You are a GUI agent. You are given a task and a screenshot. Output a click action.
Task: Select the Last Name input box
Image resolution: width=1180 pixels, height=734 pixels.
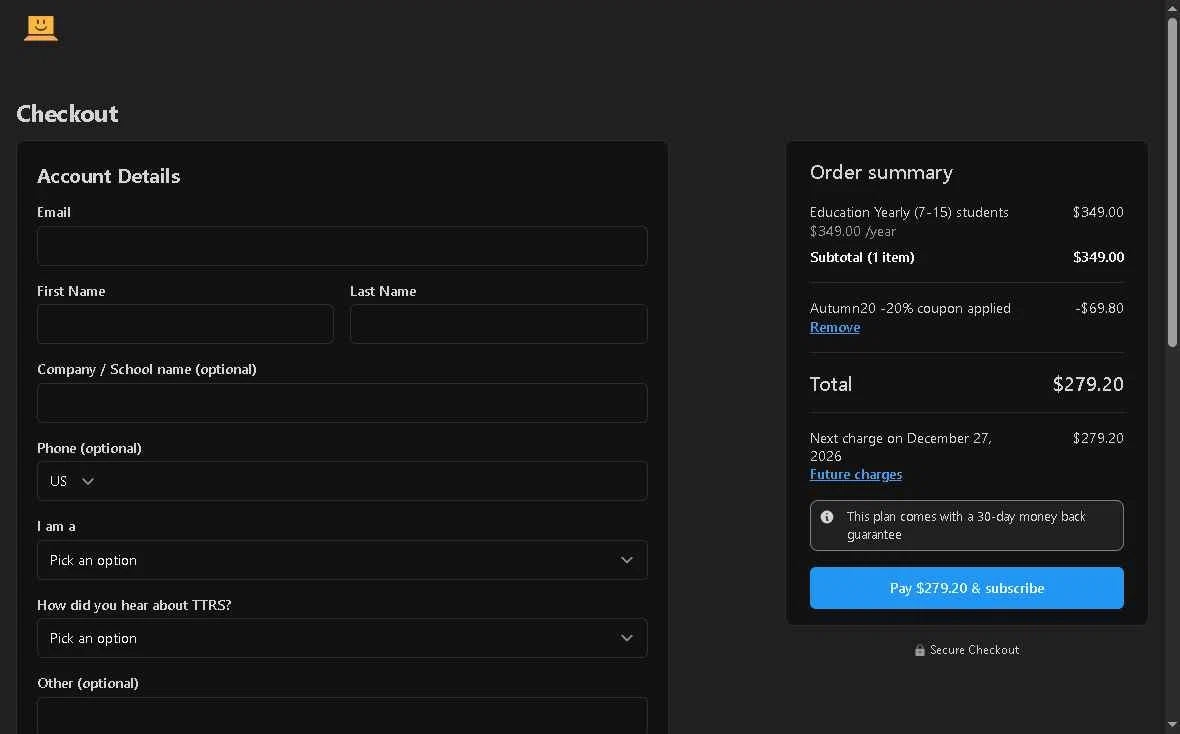(498, 324)
